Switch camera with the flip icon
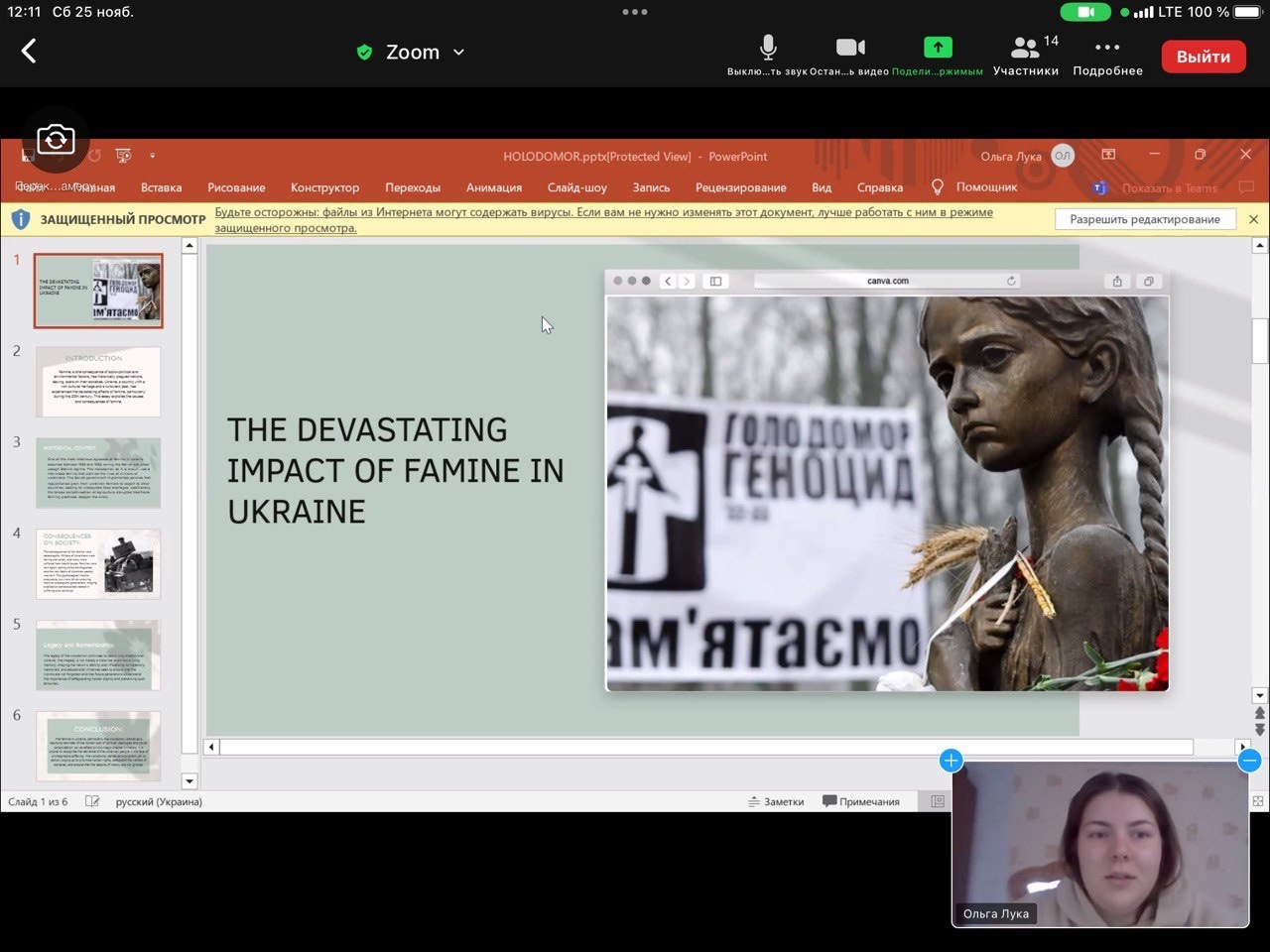 click(x=56, y=140)
